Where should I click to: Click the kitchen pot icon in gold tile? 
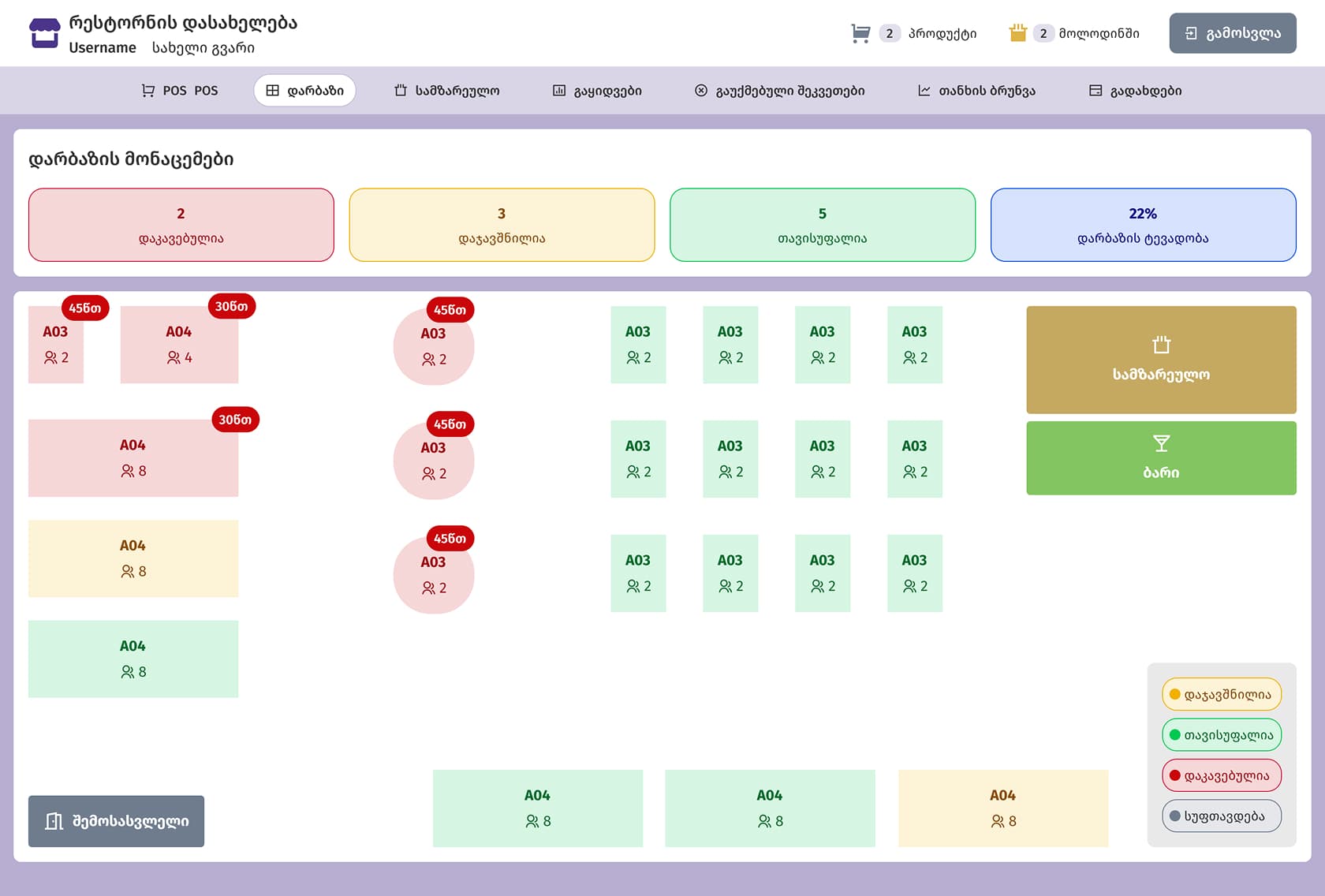[1161, 345]
